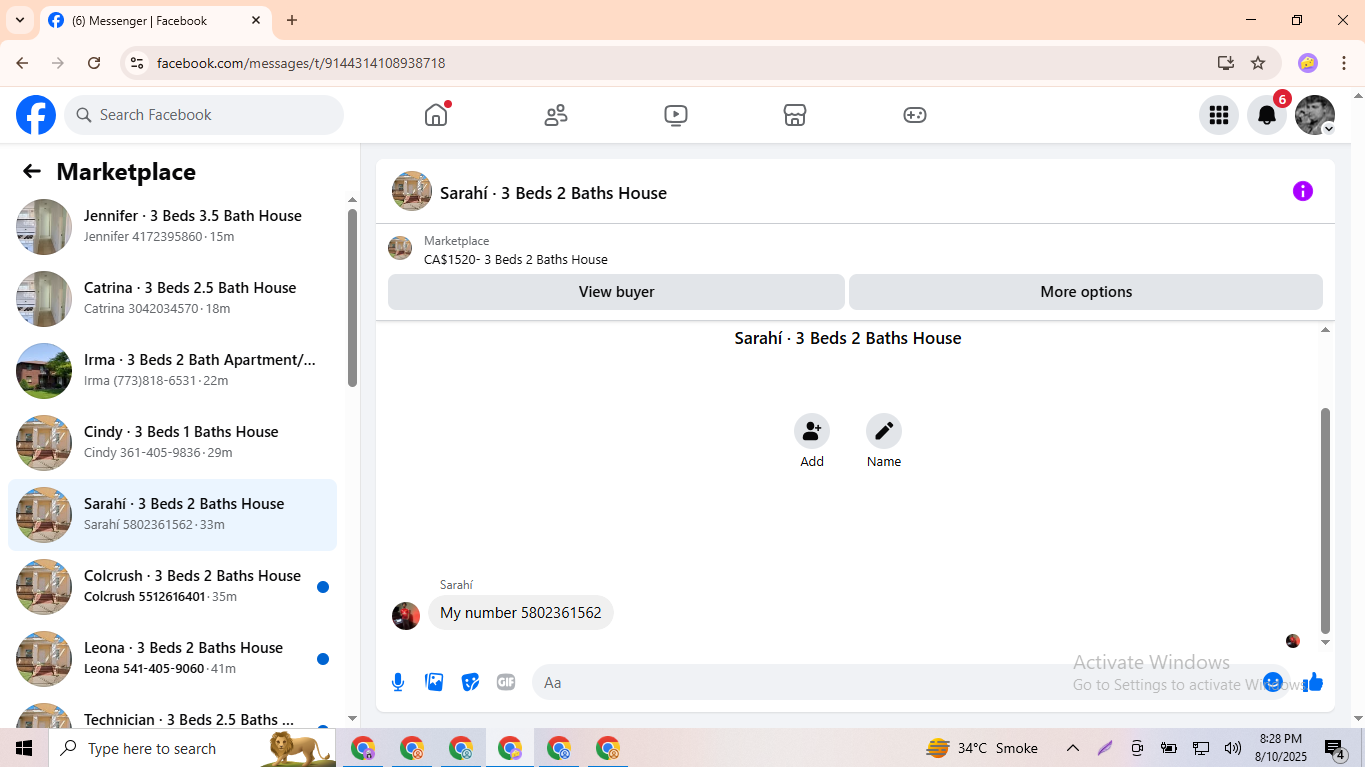
Task: Click the chat messages scrollbar
Action: point(1326,520)
